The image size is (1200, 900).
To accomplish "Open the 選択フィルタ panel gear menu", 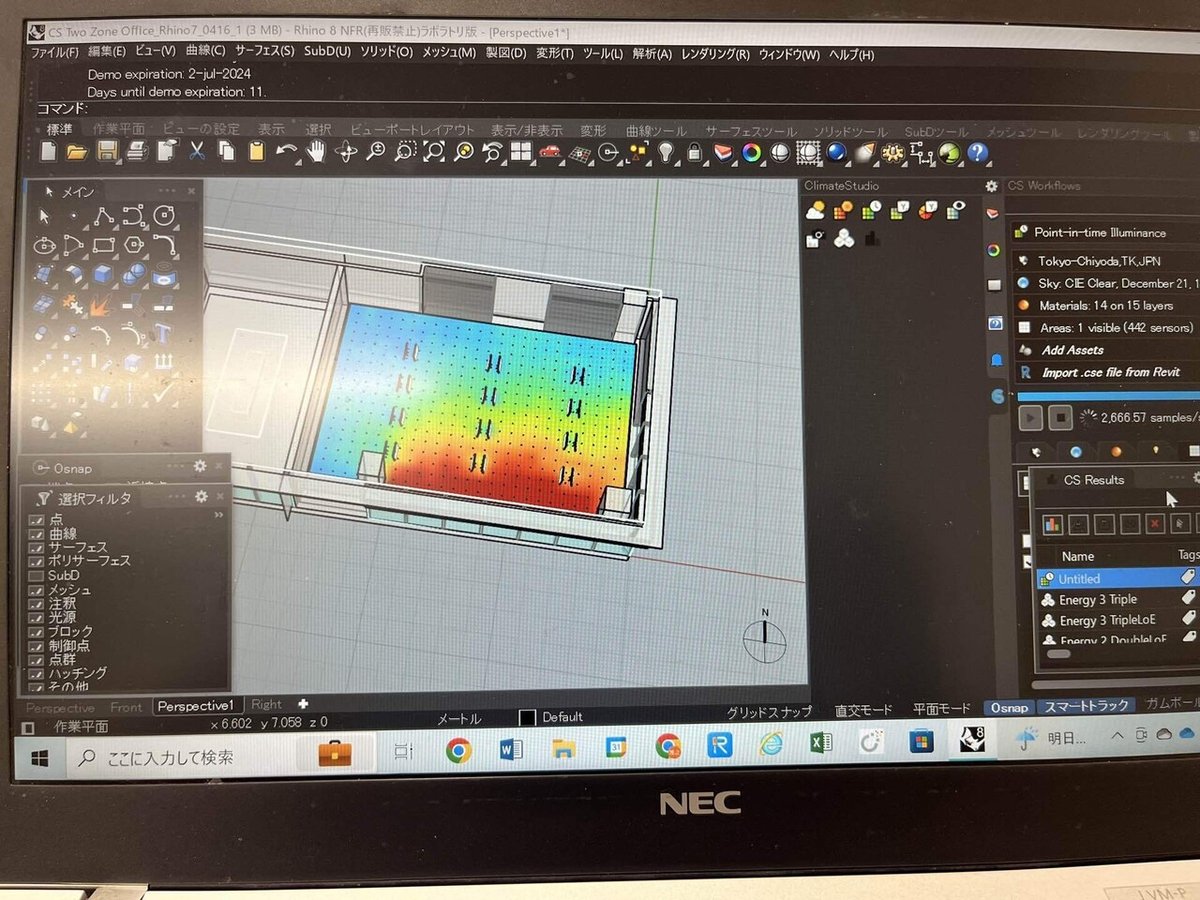I will point(201,497).
